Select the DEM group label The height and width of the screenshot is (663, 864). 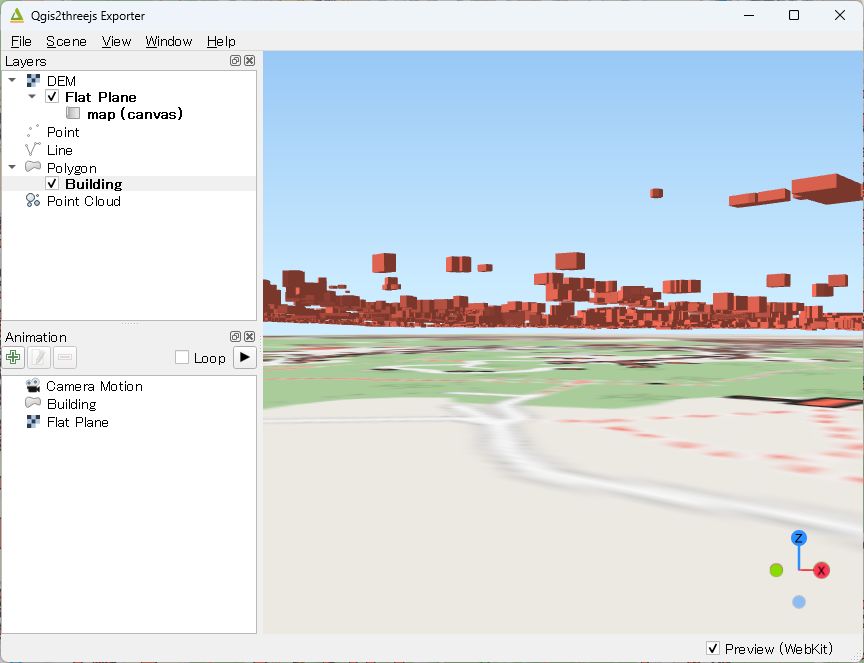click(61, 81)
